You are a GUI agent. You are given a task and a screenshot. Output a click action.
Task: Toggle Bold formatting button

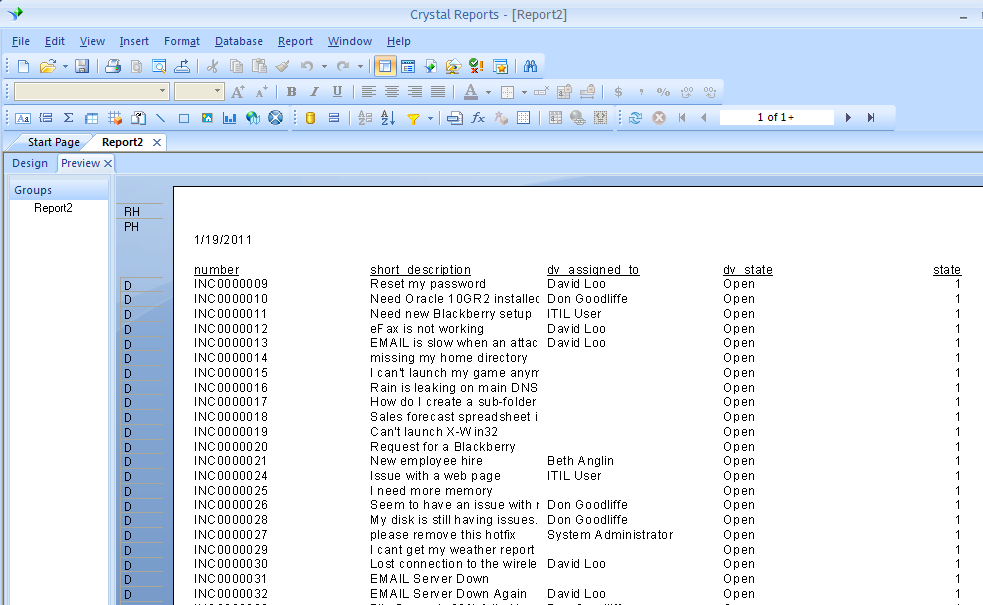(x=292, y=92)
